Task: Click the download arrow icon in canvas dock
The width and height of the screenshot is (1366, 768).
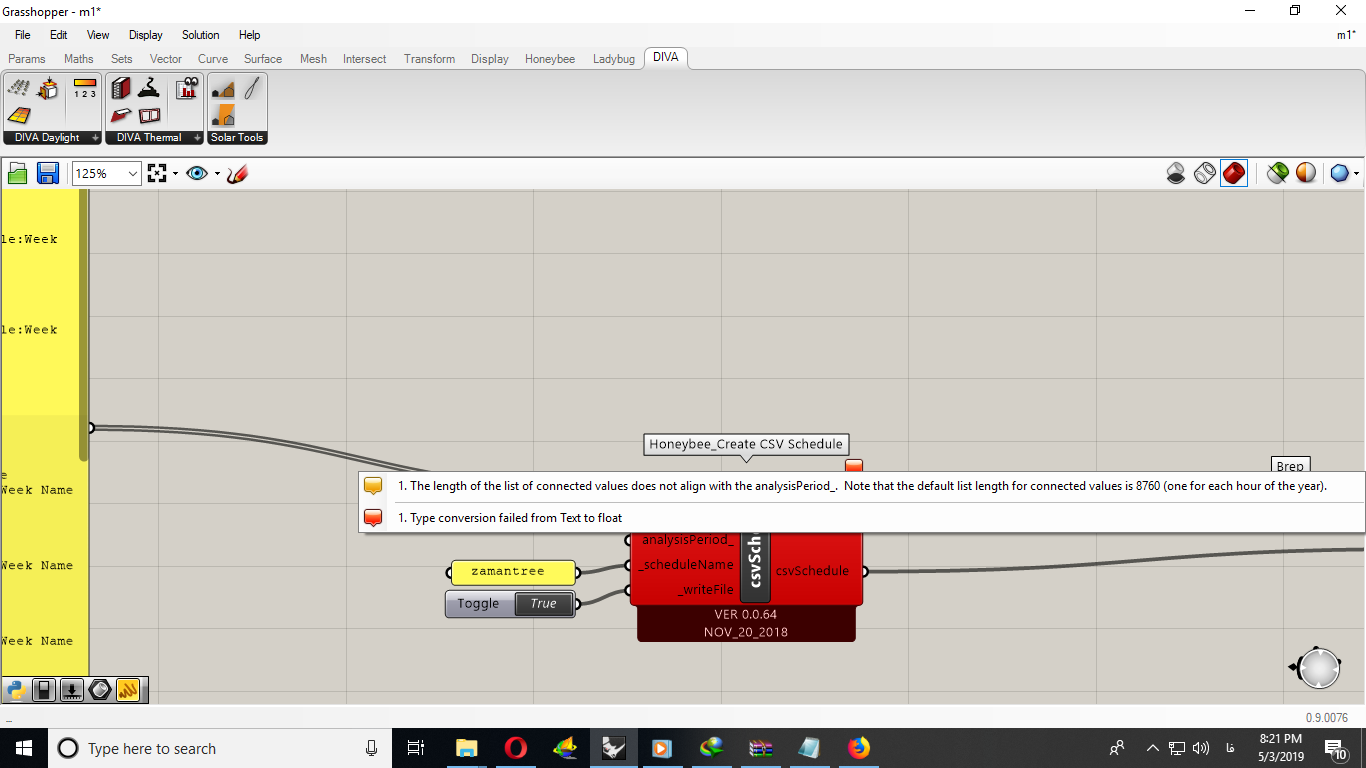Action: (71, 689)
